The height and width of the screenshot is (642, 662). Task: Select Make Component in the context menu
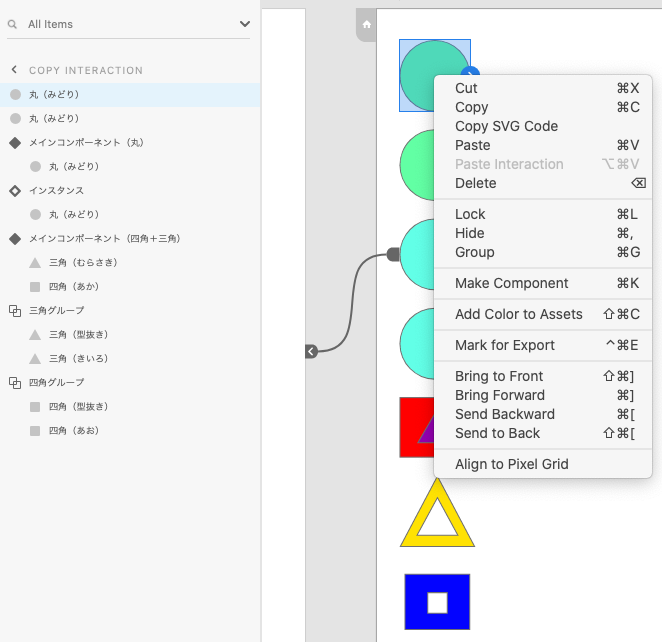click(x=543, y=283)
